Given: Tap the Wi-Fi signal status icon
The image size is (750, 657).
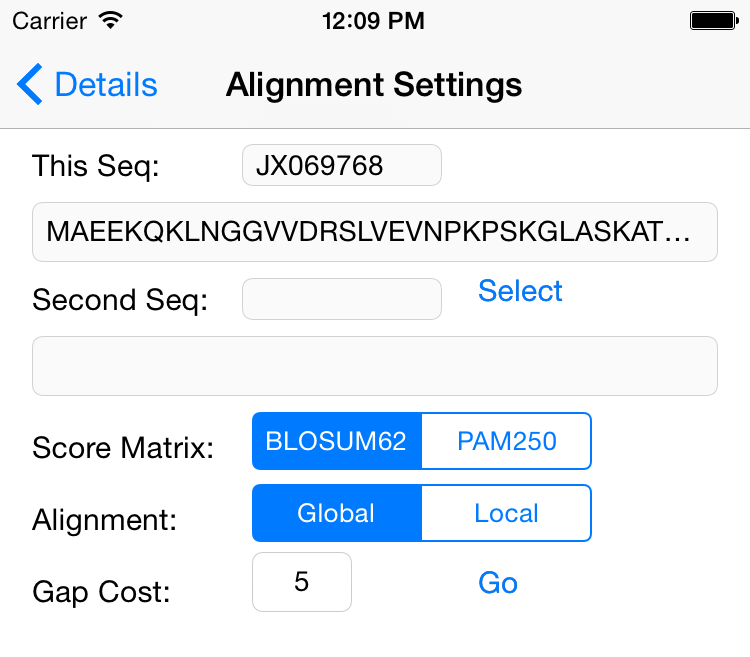Looking at the screenshot, I should (x=110, y=21).
